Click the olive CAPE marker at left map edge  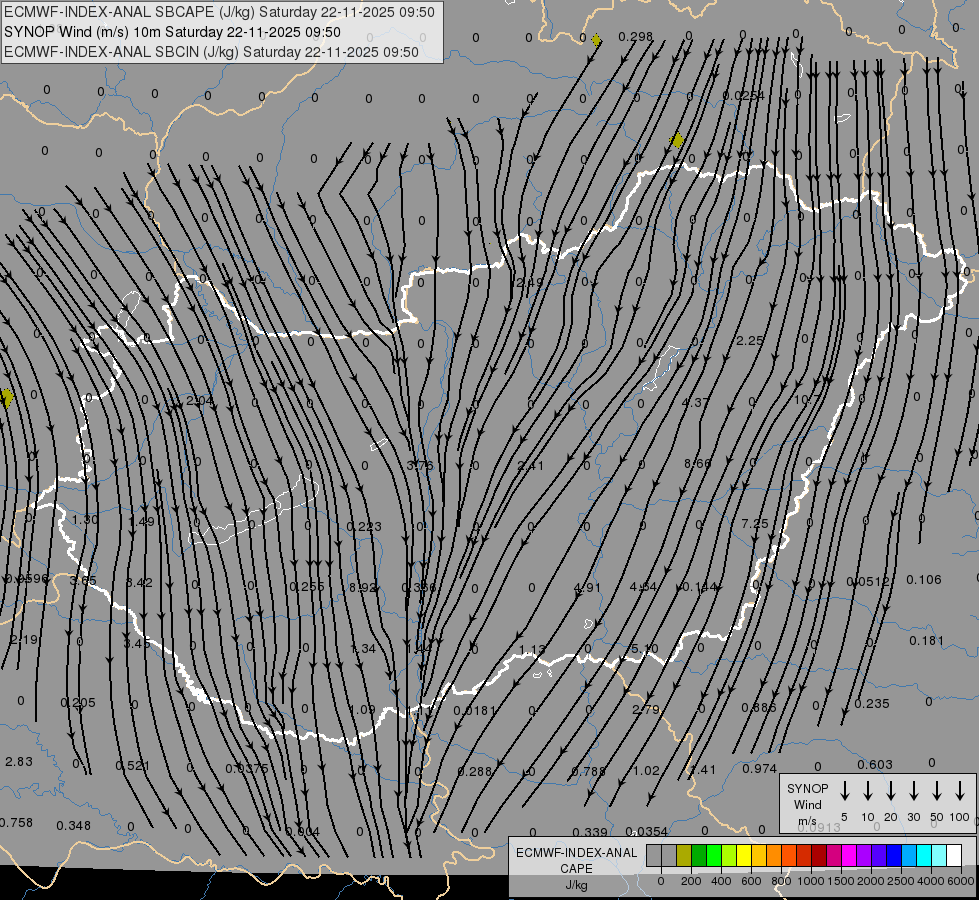pos(7,398)
